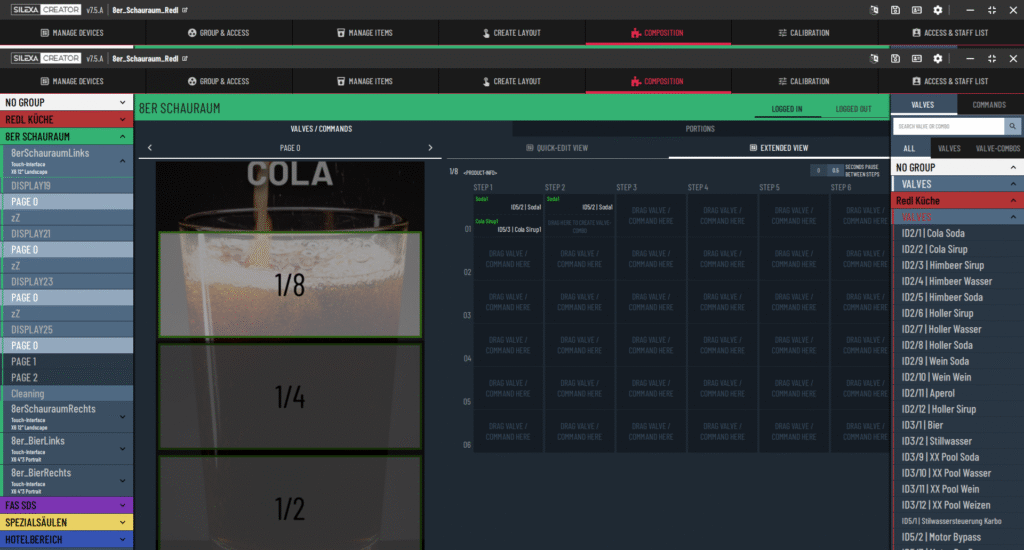The image size is (1024, 550).
Task: Select the 1/4 portion tile
Action: pyautogui.click(x=289, y=397)
